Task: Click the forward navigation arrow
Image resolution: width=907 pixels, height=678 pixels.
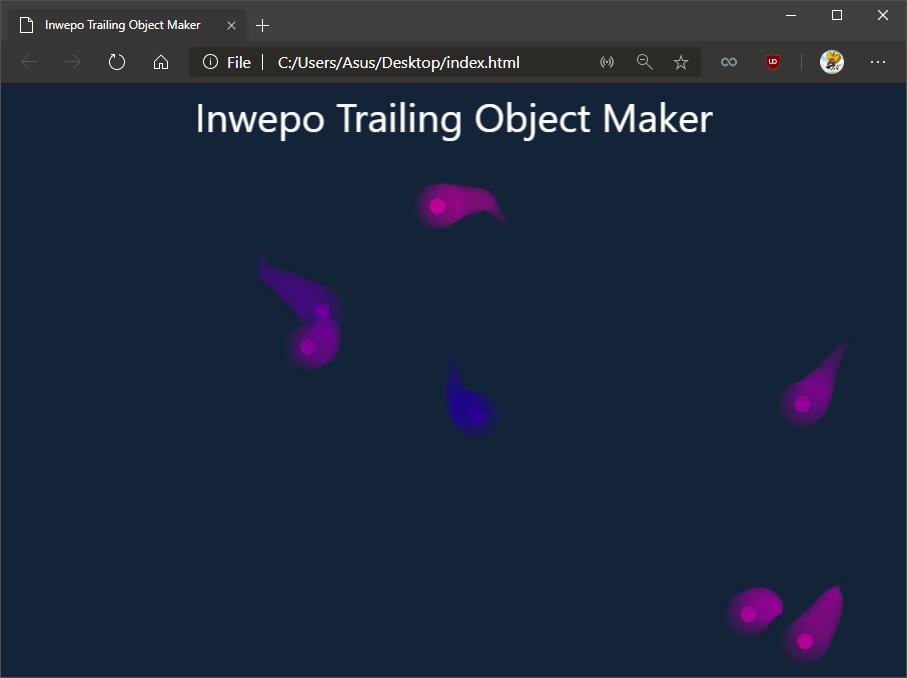Action: [73, 62]
